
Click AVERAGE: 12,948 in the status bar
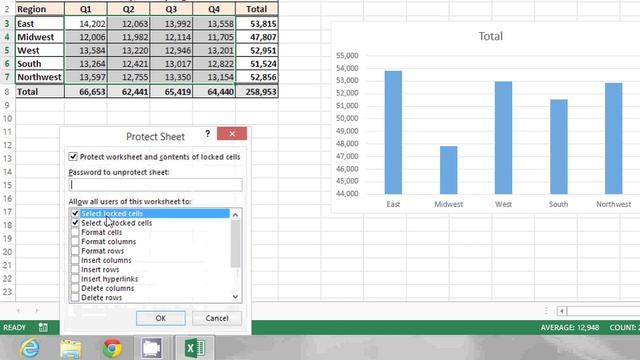click(x=570, y=327)
